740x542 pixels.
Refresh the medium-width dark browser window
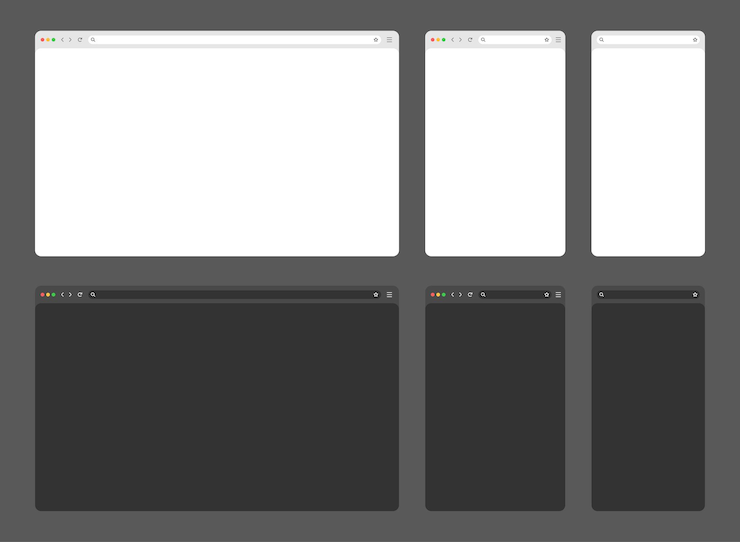[x=470, y=295]
